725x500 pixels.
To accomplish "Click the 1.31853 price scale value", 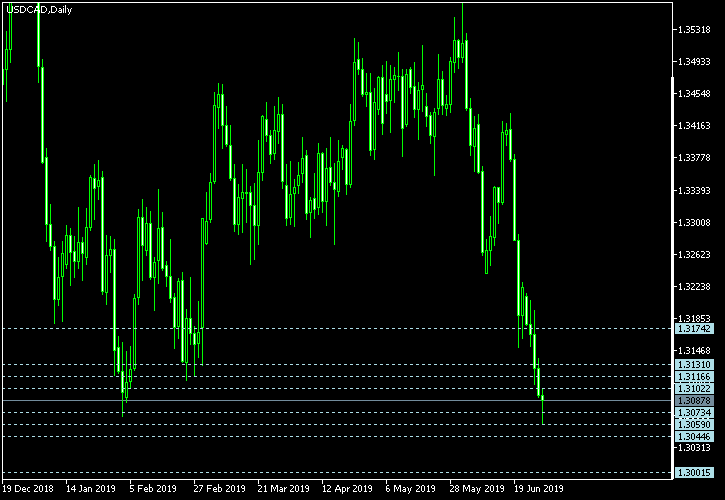I will point(694,318).
